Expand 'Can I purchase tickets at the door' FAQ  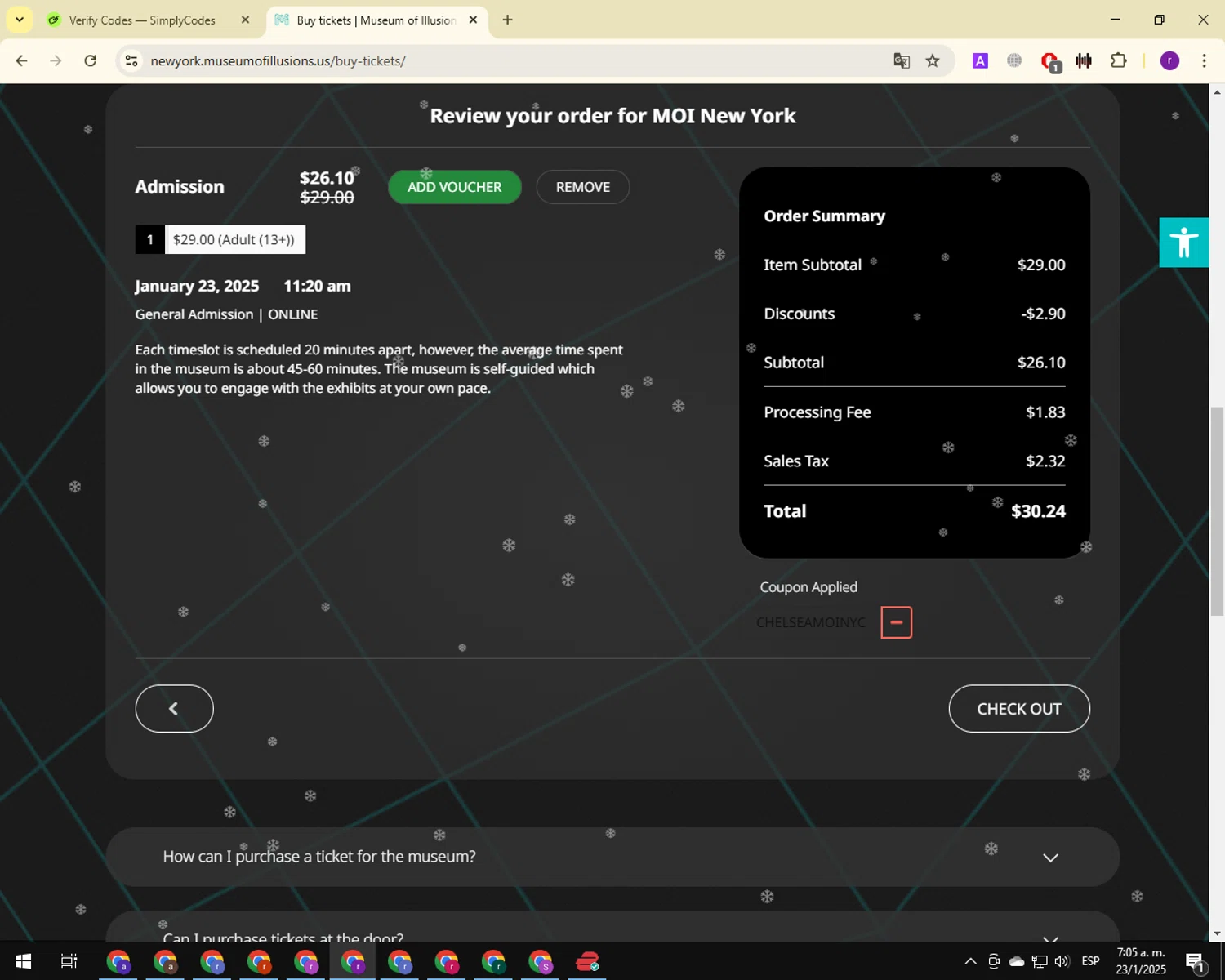point(612,927)
